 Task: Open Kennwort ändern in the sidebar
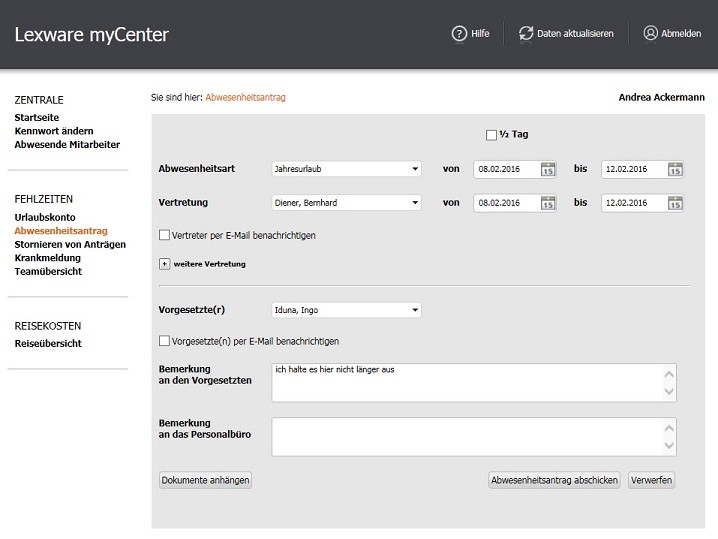click(x=54, y=131)
